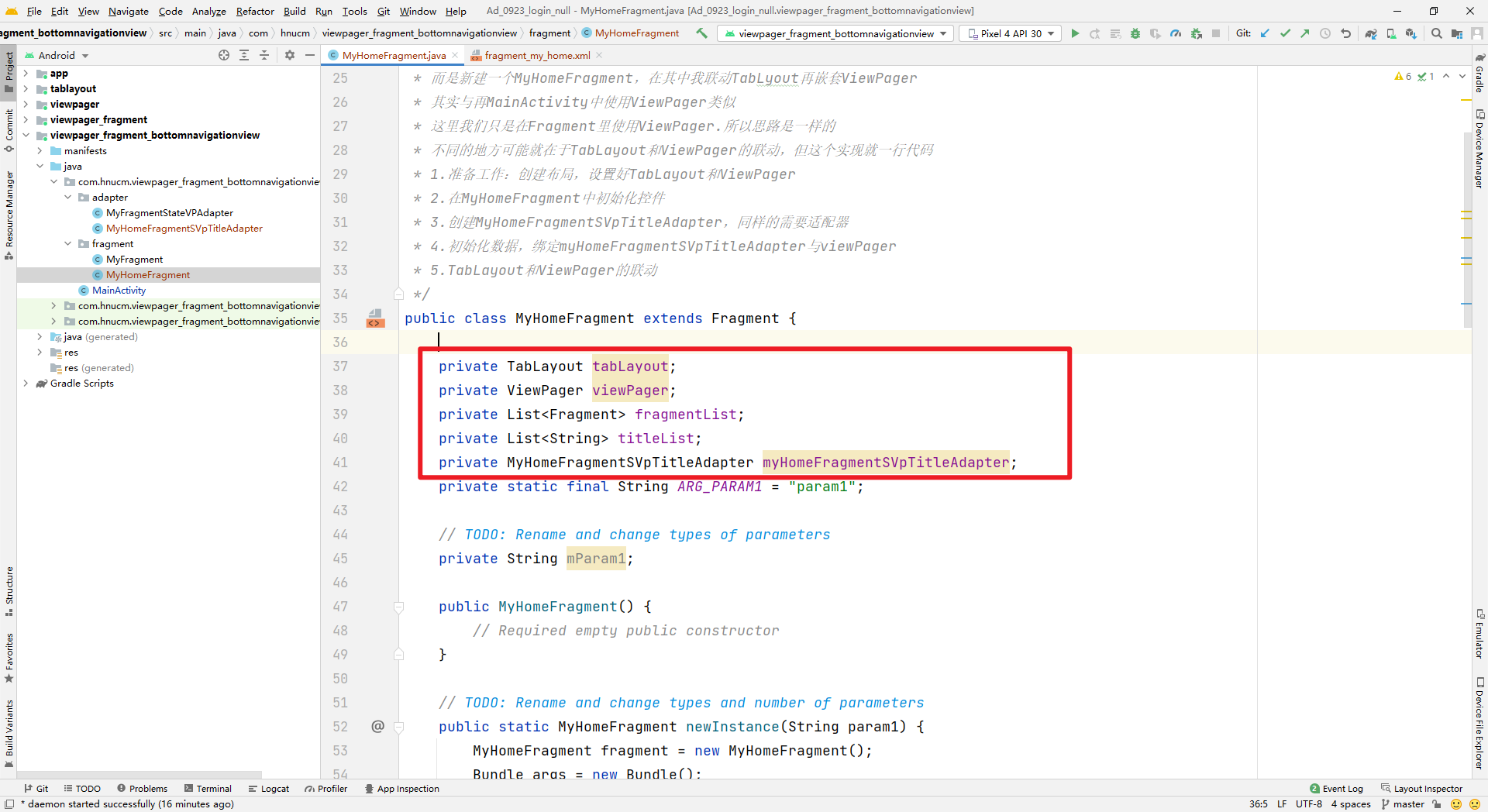Open the Pixel 4 API 30 device dropdown

pyautogui.click(x=1011, y=33)
